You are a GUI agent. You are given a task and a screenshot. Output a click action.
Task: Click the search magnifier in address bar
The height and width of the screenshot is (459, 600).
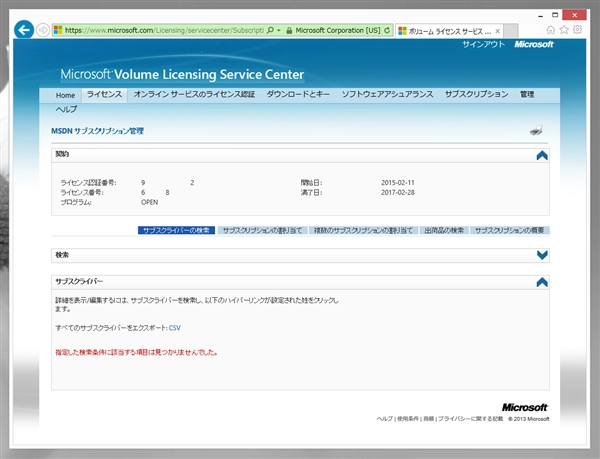click(x=270, y=30)
